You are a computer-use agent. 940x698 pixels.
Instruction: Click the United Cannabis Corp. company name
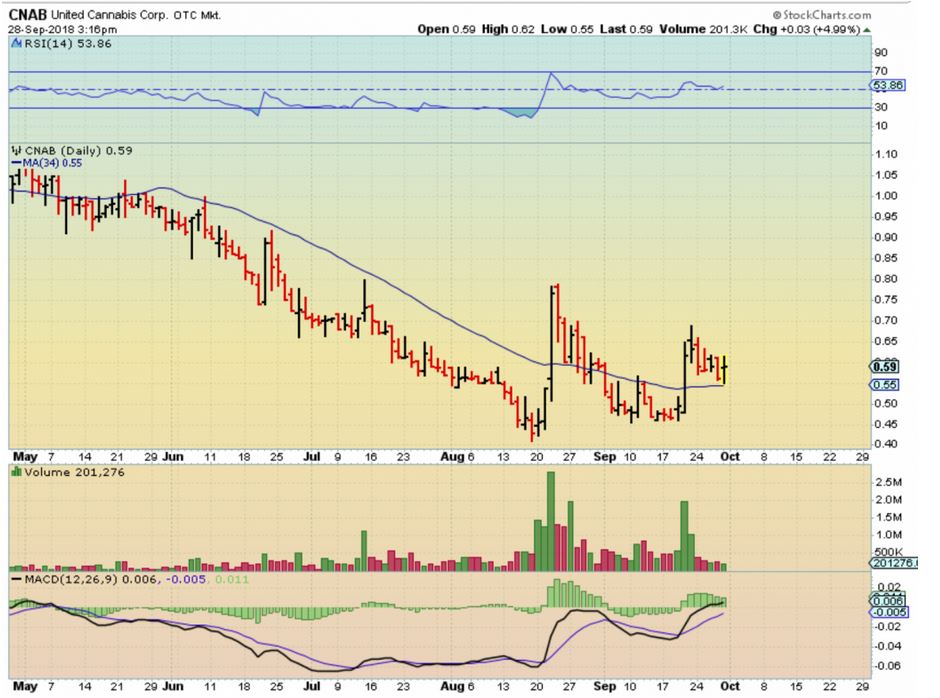point(110,16)
